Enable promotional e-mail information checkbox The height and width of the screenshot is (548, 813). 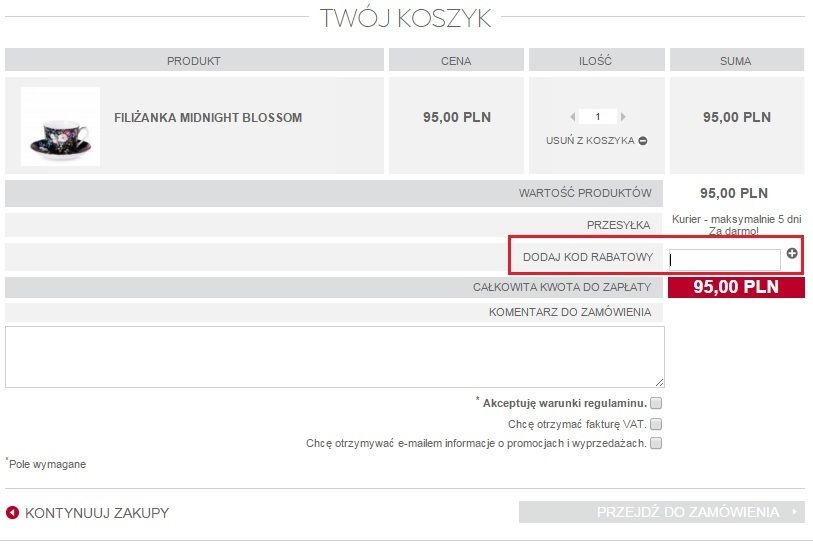[656, 443]
